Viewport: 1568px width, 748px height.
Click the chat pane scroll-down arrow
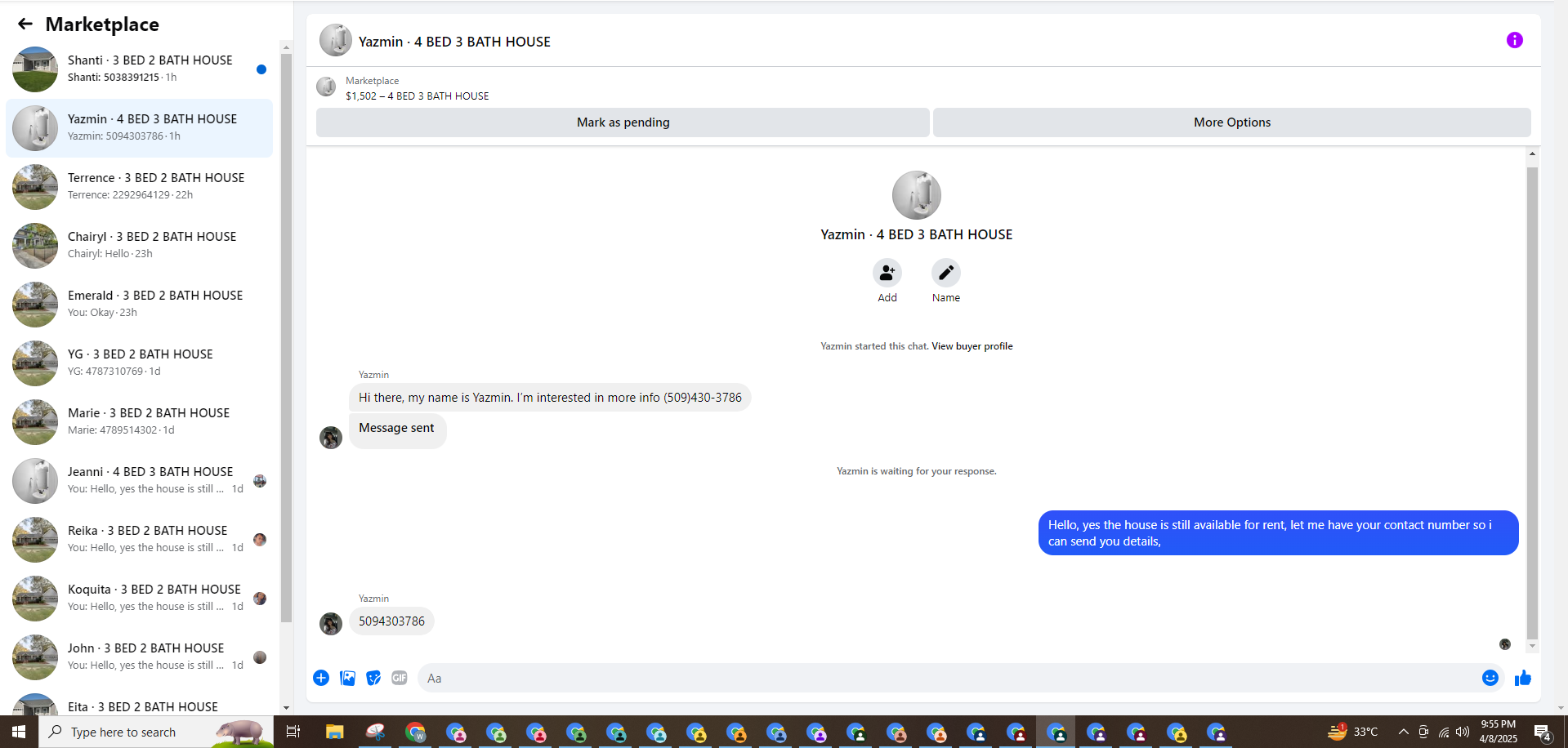[1532, 646]
